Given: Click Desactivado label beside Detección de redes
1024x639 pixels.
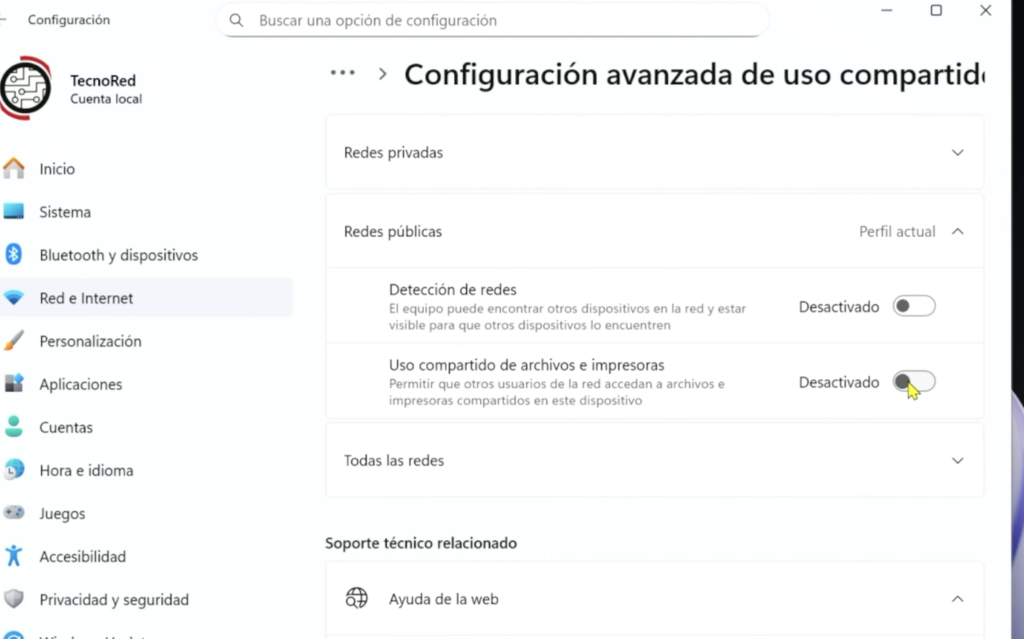Looking at the screenshot, I should [x=839, y=306].
